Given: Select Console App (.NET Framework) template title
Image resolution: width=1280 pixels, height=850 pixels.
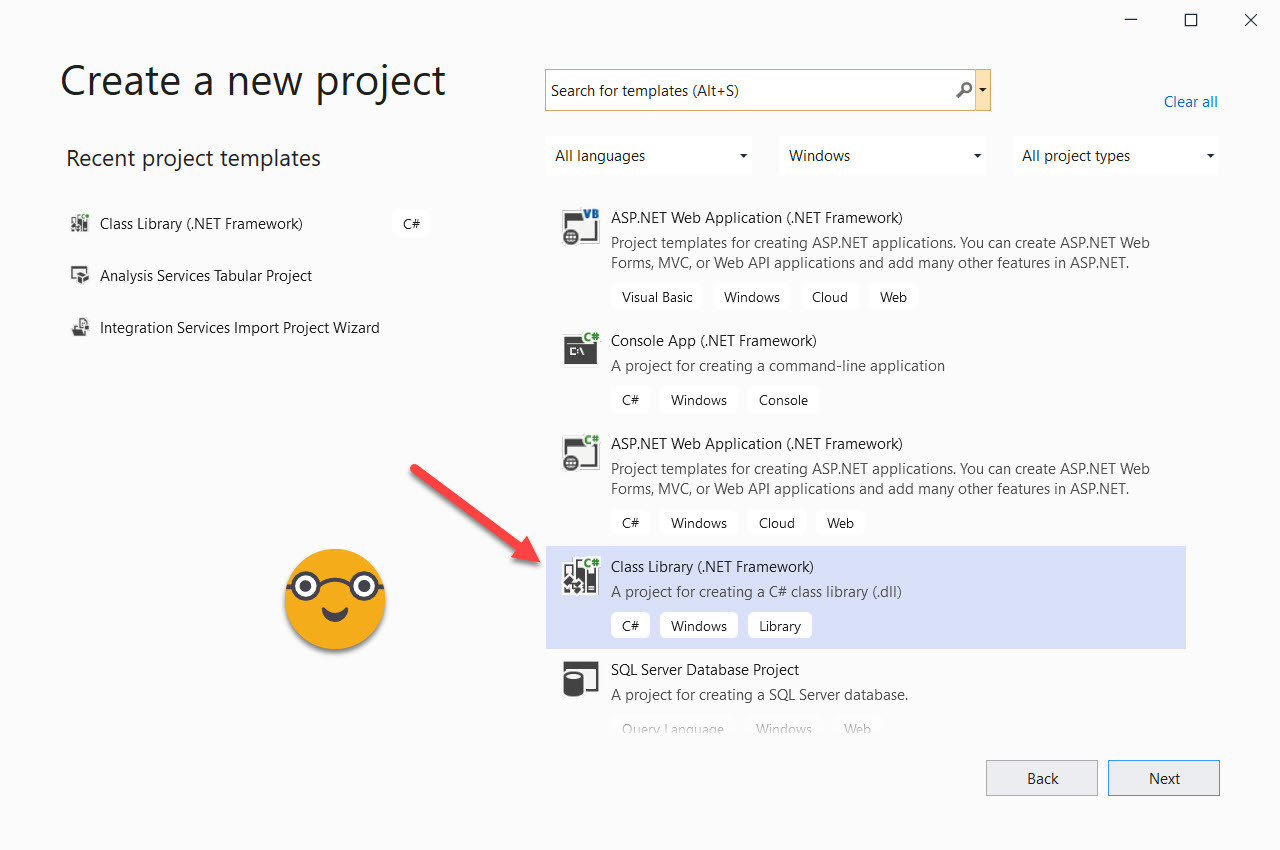Looking at the screenshot, I should tap(713, 341).
